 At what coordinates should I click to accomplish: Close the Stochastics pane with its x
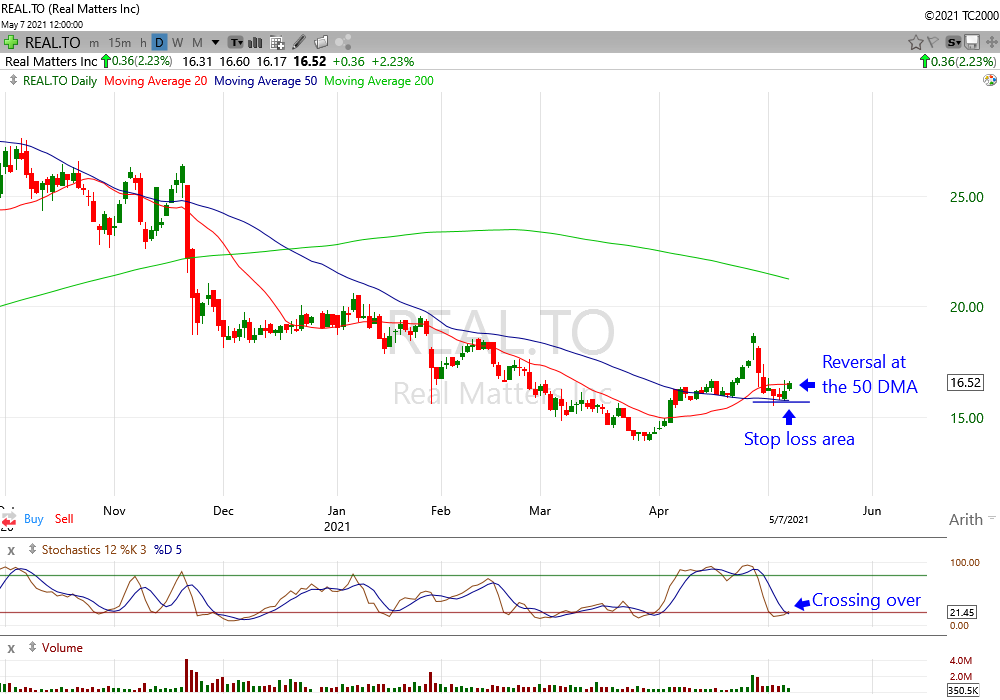coord(11,550)
